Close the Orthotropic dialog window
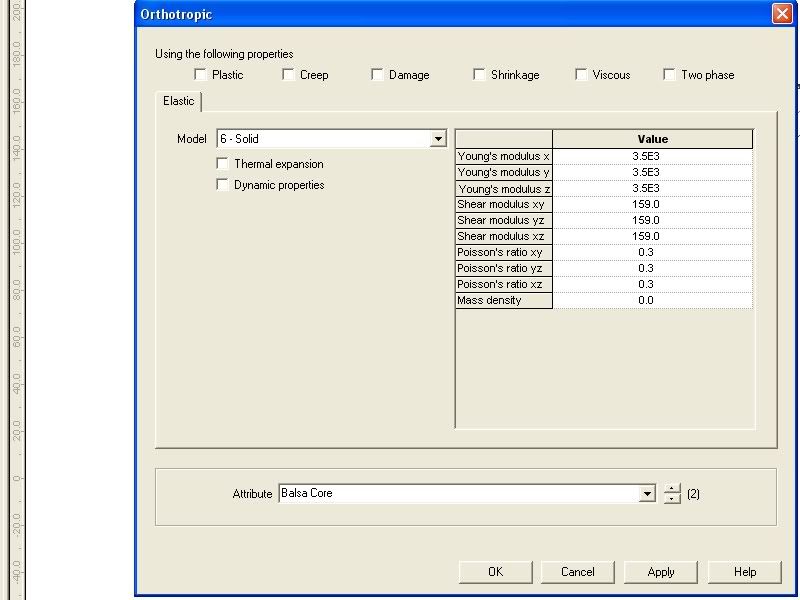The width and height of the screenshot is (800, 600). click(782, 14)
